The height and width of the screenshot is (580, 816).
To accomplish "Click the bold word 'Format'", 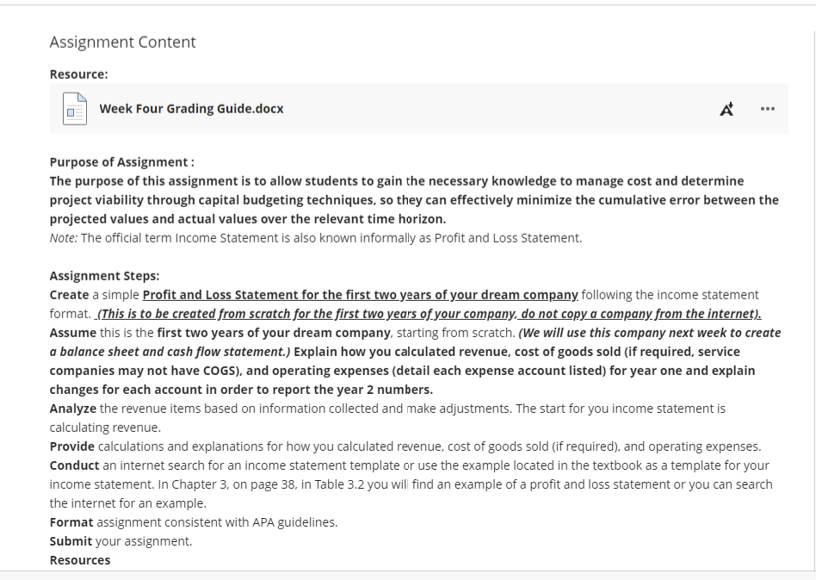I will (71, 522).
